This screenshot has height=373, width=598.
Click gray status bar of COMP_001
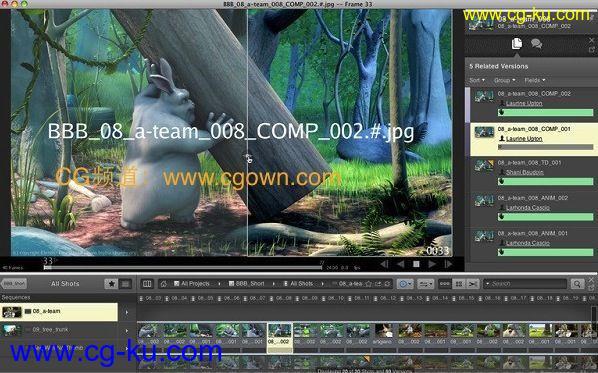pyautogui.click(x=545, y=147)
